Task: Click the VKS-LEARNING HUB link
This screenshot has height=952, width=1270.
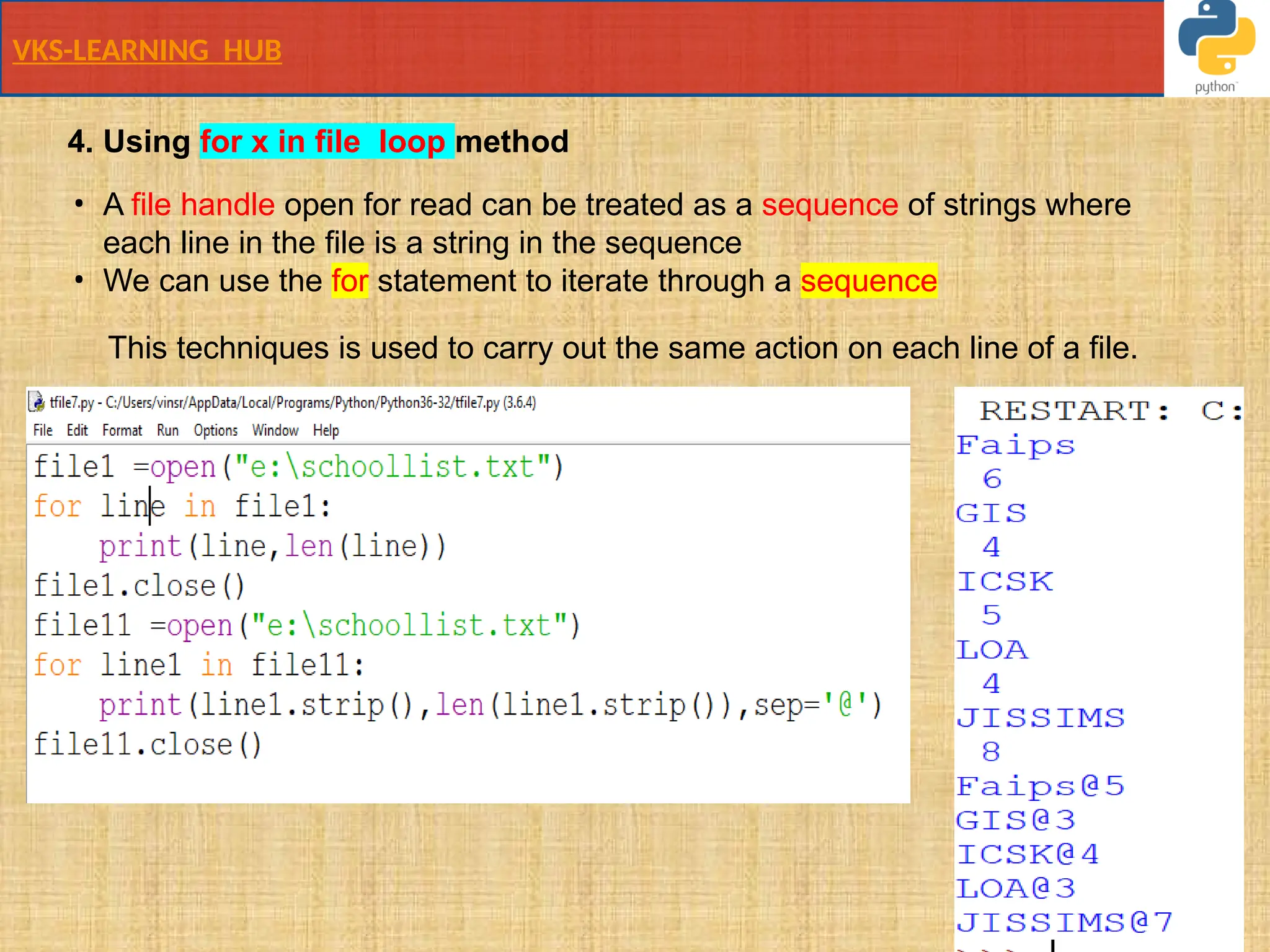Action: (147, 50)
